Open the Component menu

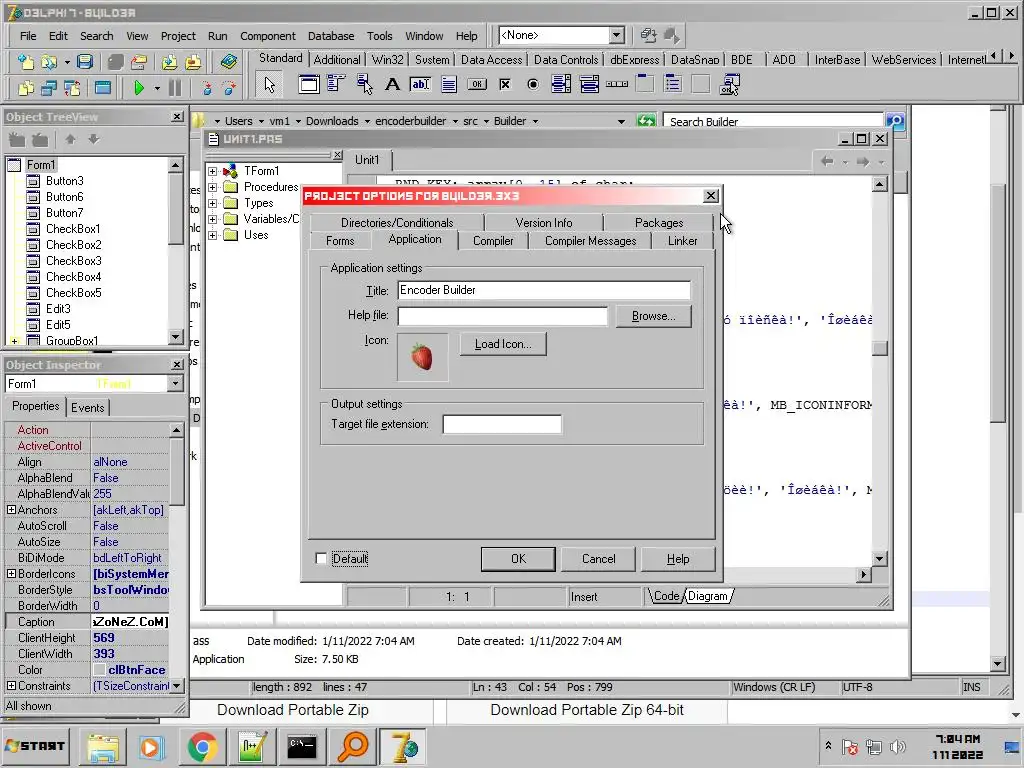268,36
